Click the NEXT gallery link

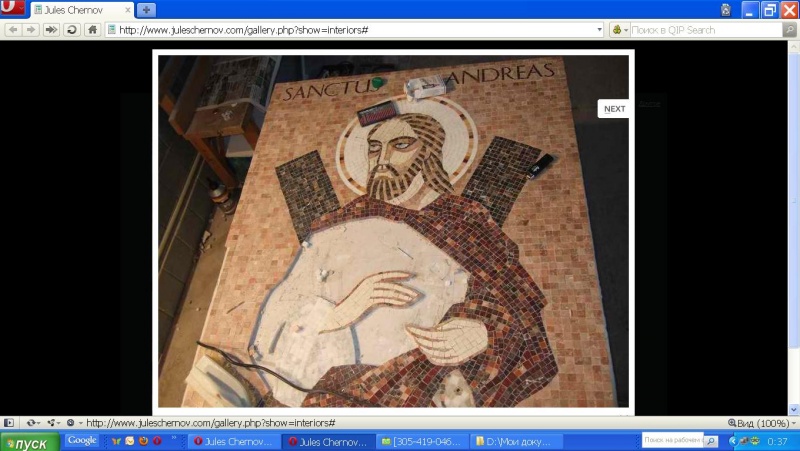[614, 109]
